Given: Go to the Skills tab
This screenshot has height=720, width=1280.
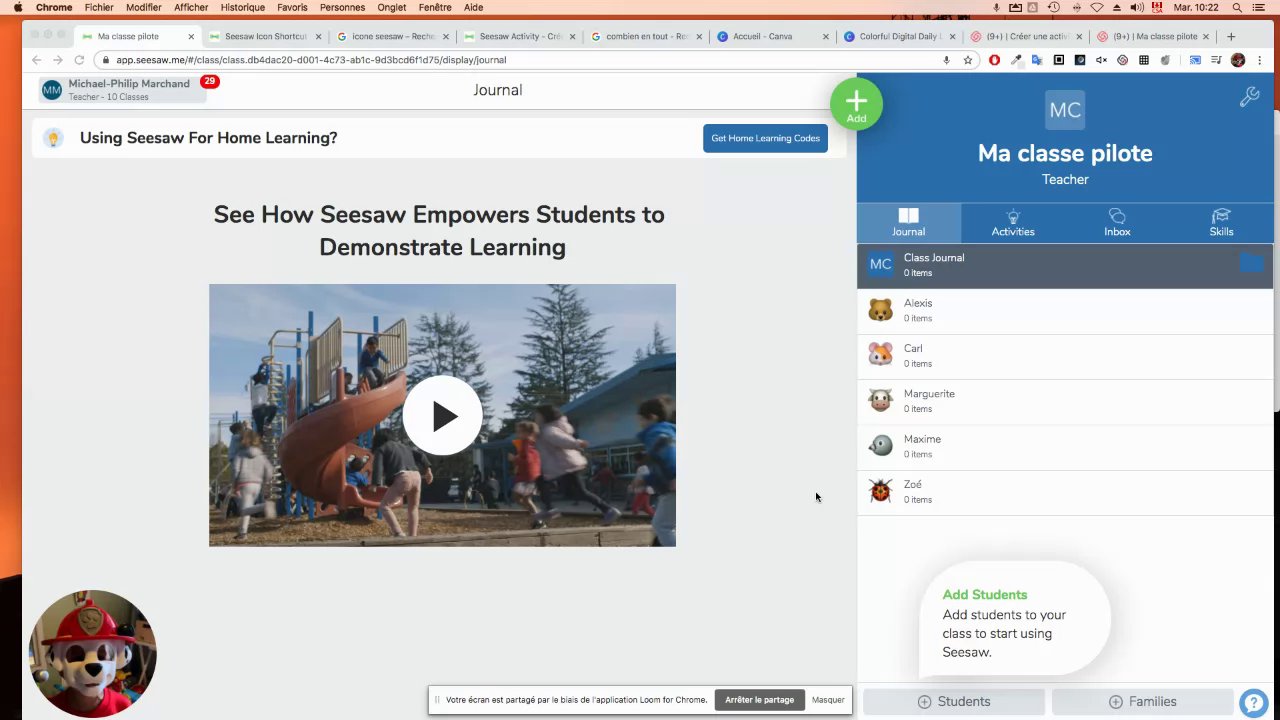Looking at the screenshot, I should tap(1221, 223).
